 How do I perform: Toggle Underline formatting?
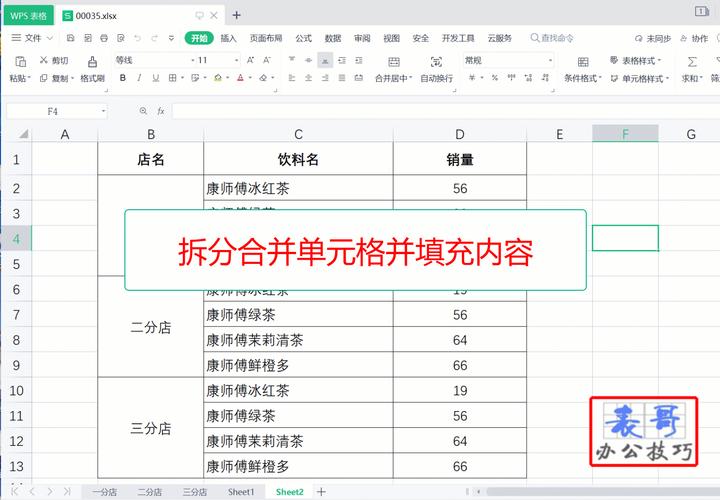(156, 78)
